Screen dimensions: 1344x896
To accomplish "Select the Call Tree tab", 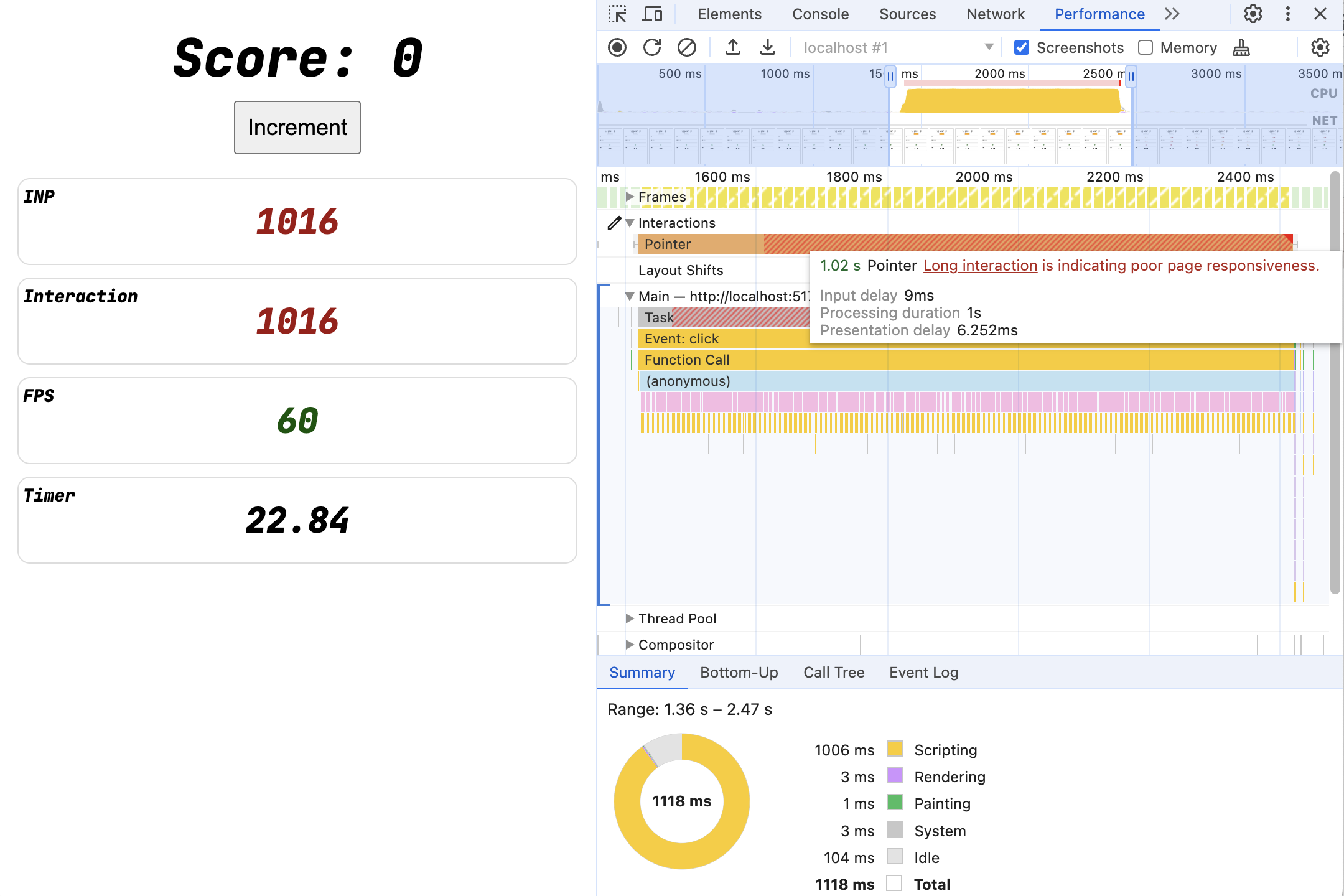I will click(x=834, y=672).
